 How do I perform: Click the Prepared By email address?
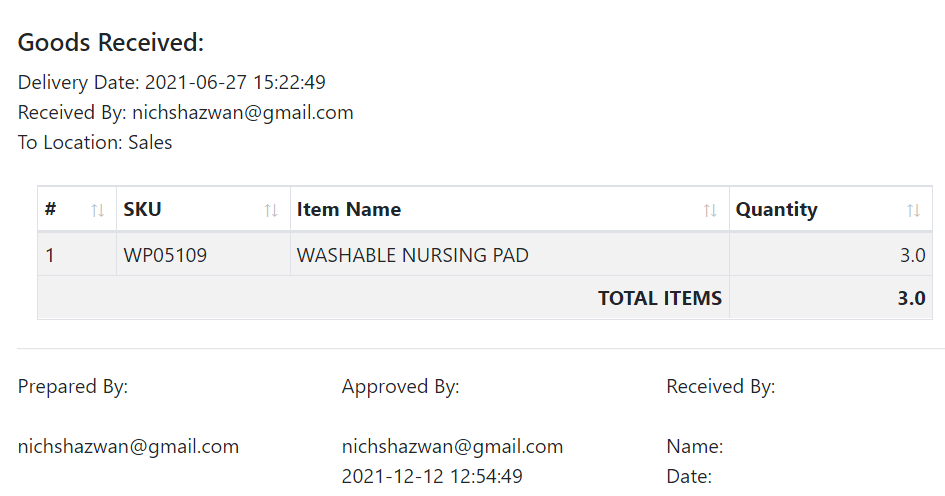tap(128, 447)
